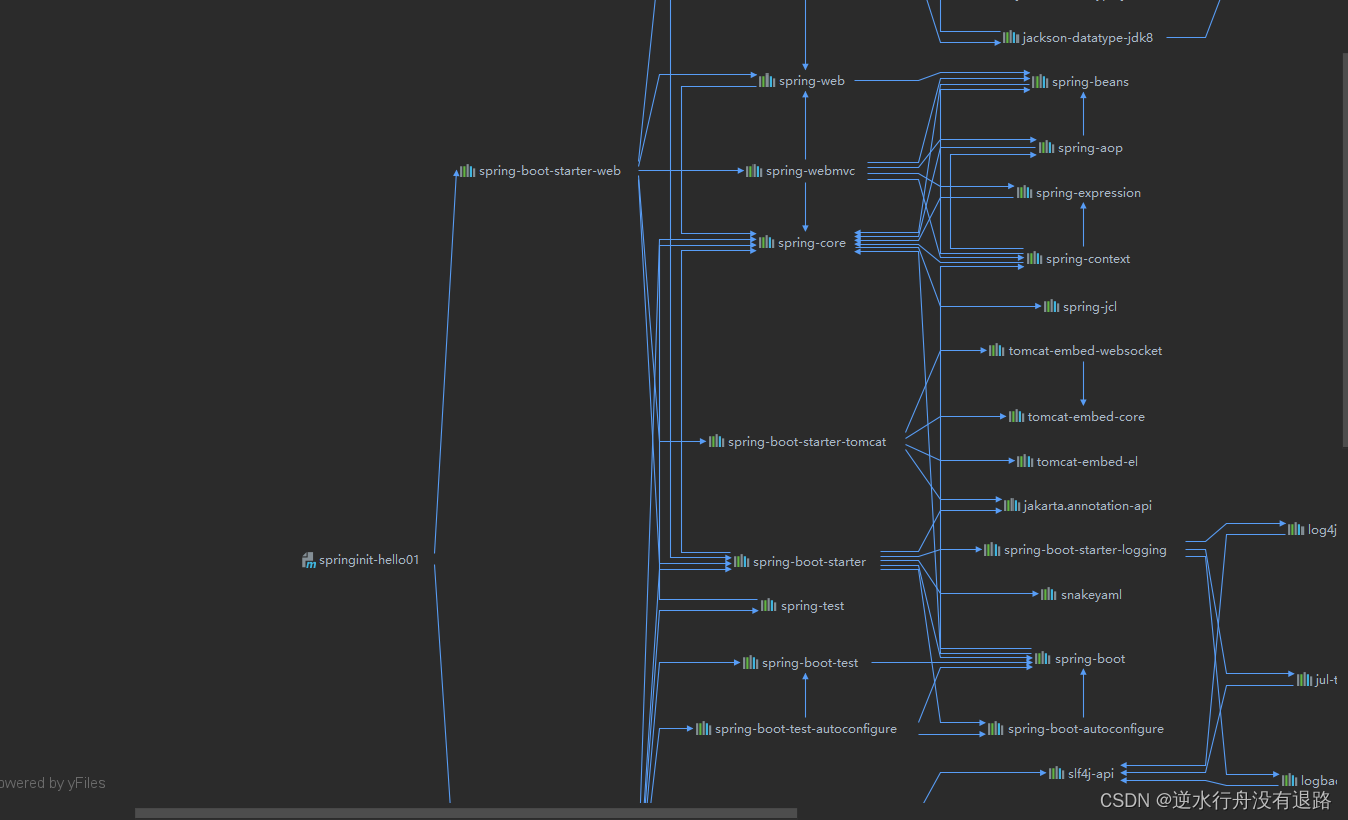Click the spring-test library icon
Viewport: 1348px width, 820px height.
[x=769, y=605]
